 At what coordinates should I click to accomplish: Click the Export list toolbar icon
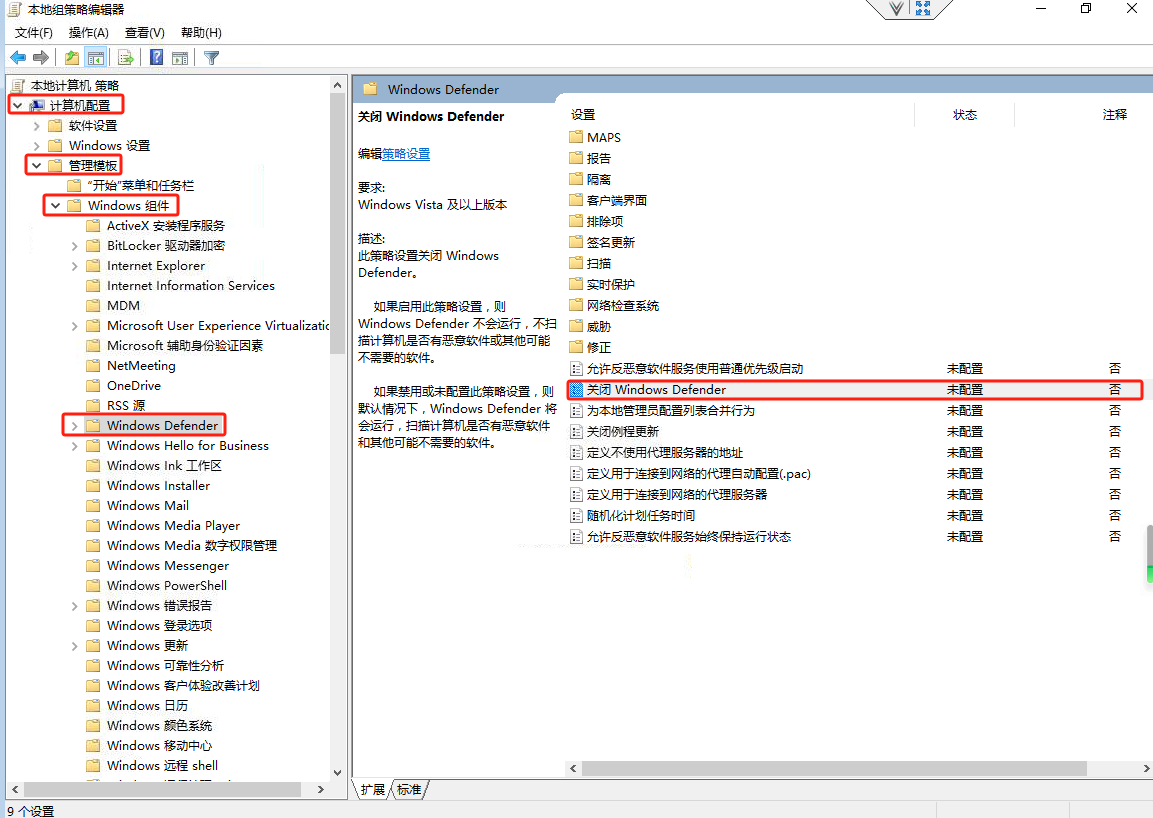pos(126,57)
